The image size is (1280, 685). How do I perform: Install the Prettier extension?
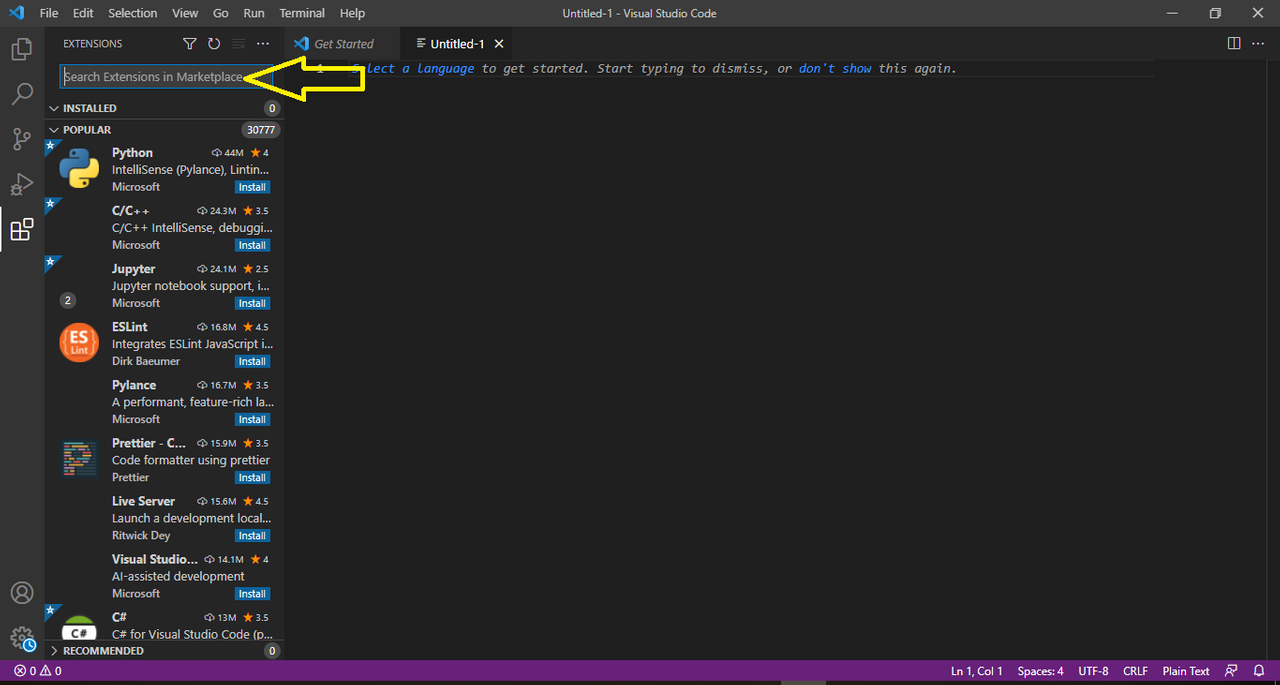[252, 477]
